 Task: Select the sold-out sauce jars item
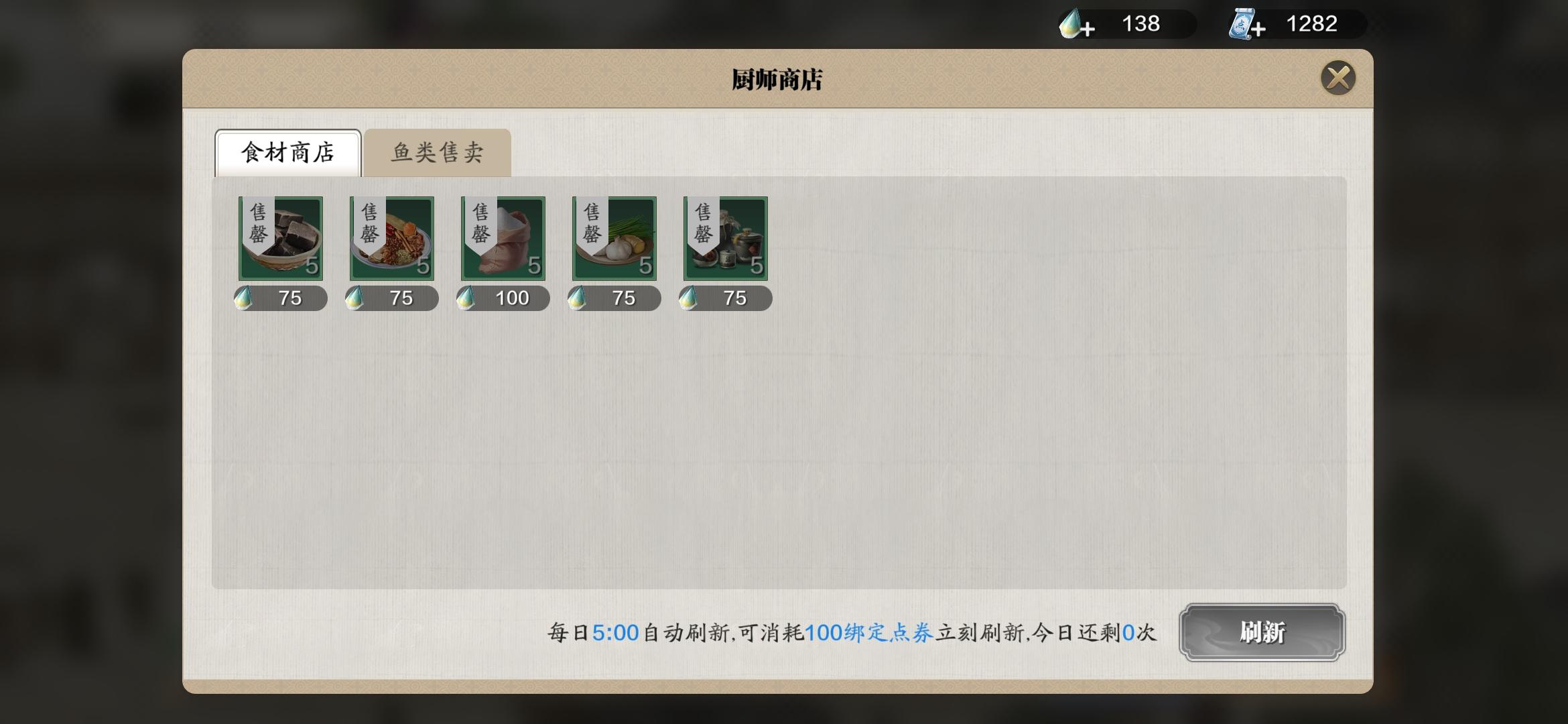(726, 238)
